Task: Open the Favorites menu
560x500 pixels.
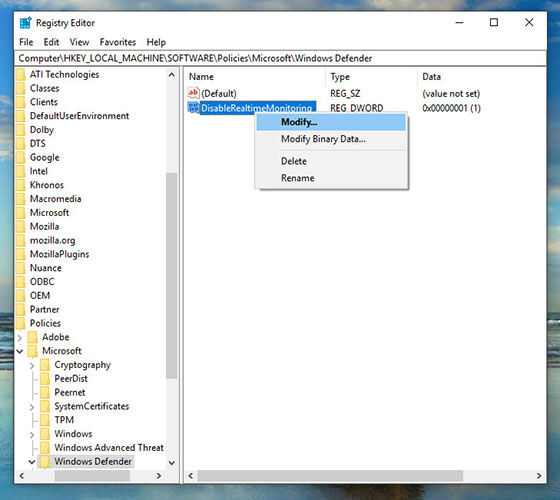Action: 118,42
